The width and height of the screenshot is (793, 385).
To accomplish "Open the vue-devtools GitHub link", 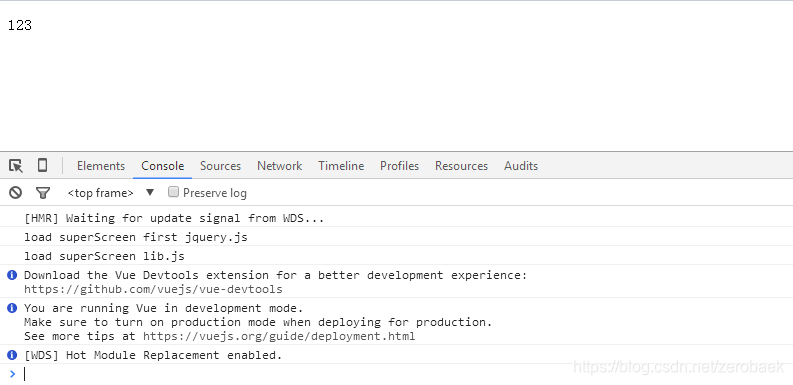I will coord(153,289).
